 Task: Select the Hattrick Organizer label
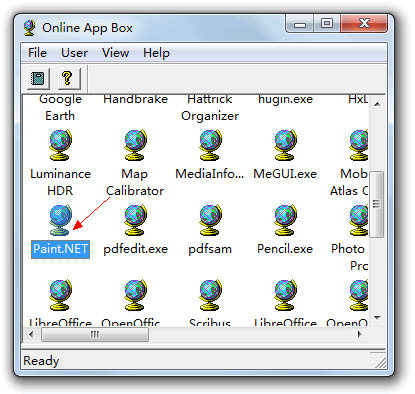coord(210,107)
